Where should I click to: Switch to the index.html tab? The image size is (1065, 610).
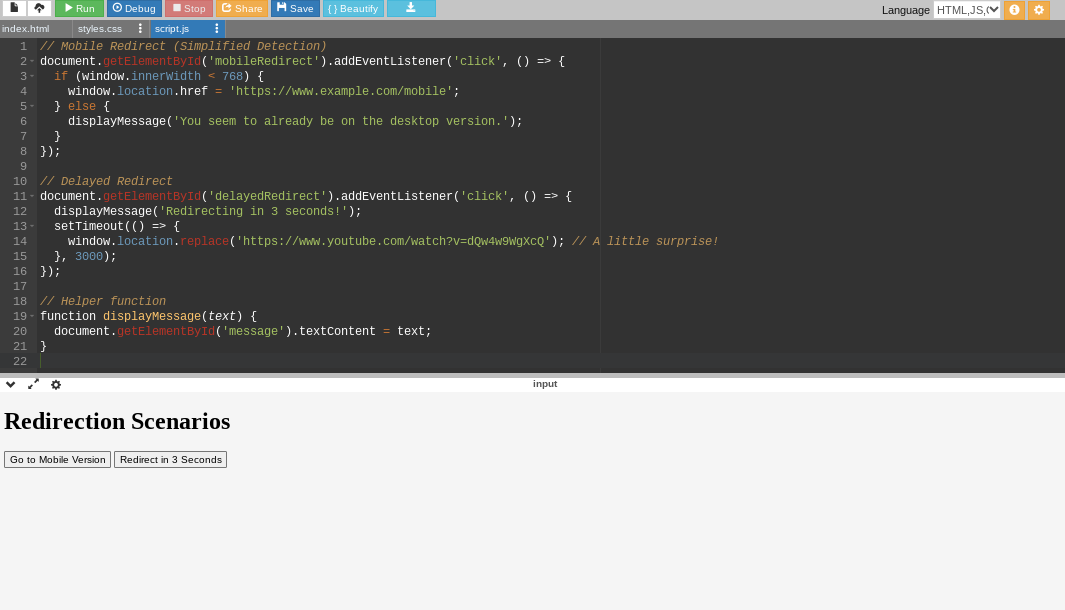[26, 29]
